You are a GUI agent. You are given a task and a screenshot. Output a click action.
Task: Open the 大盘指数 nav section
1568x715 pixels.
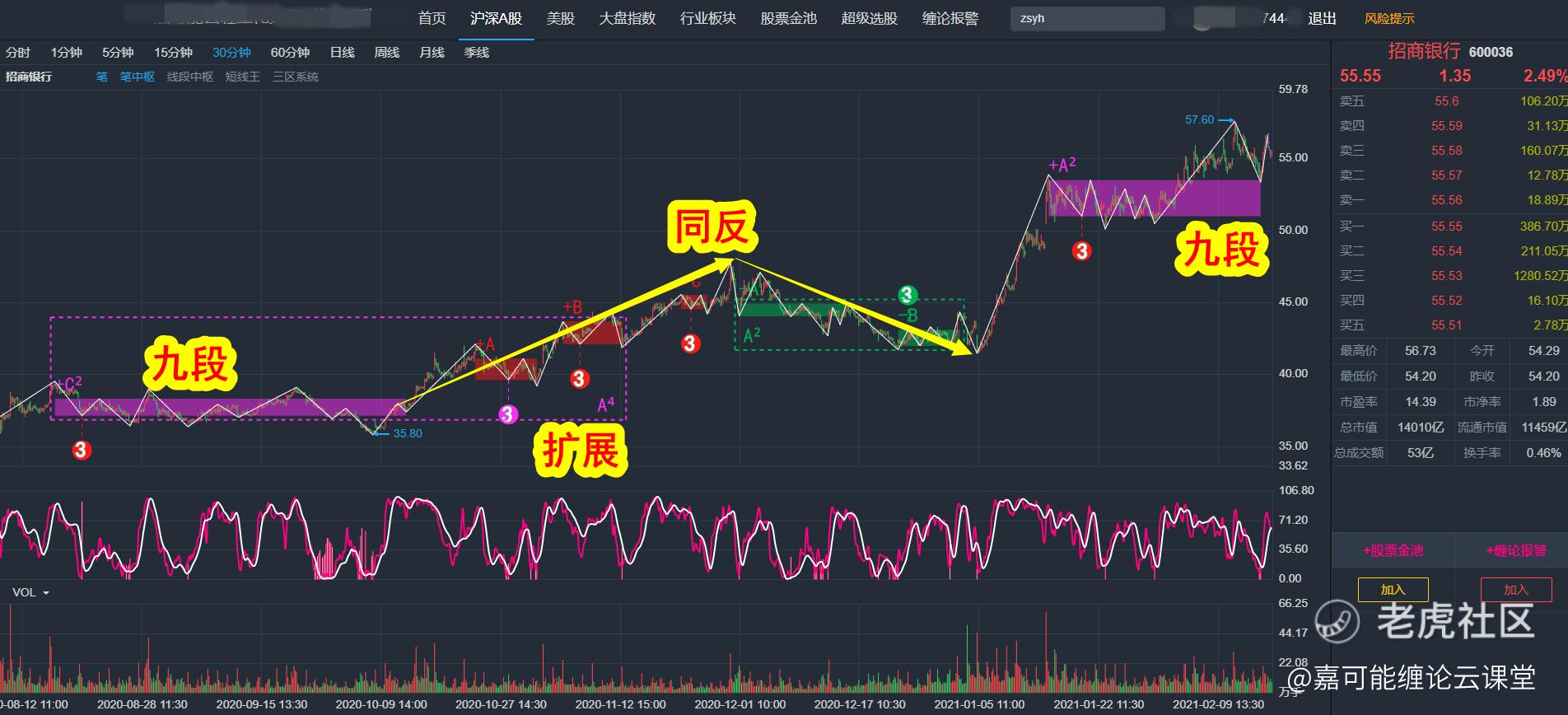coord(627,18)
